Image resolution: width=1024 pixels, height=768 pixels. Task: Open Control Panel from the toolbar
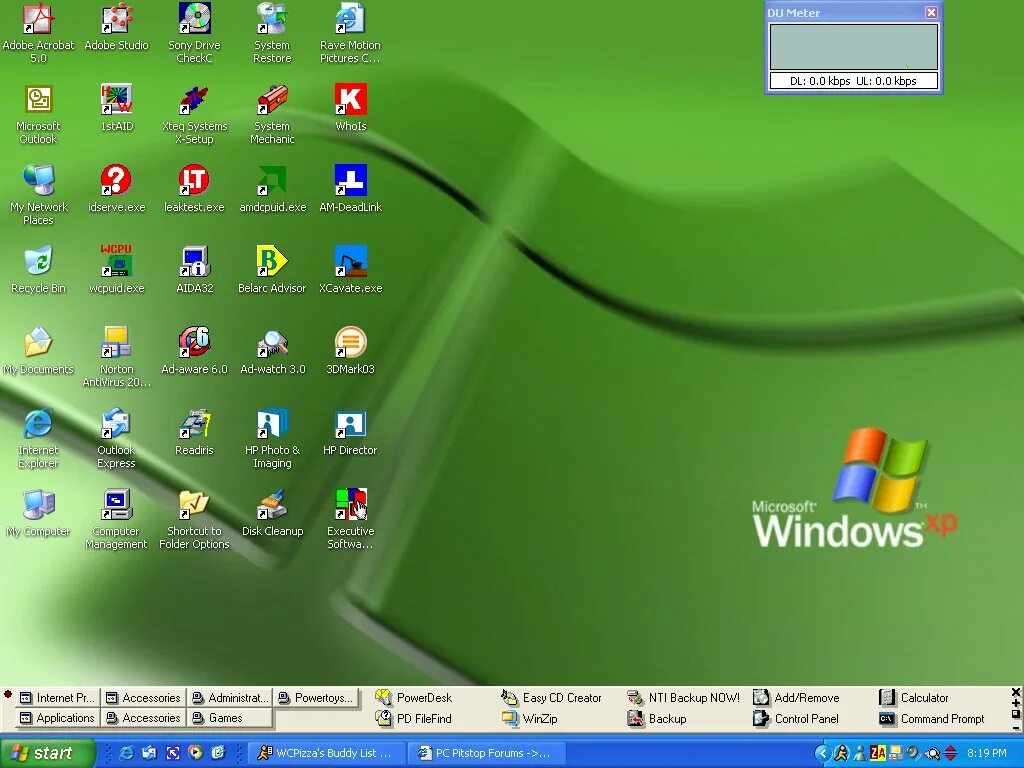796,718
